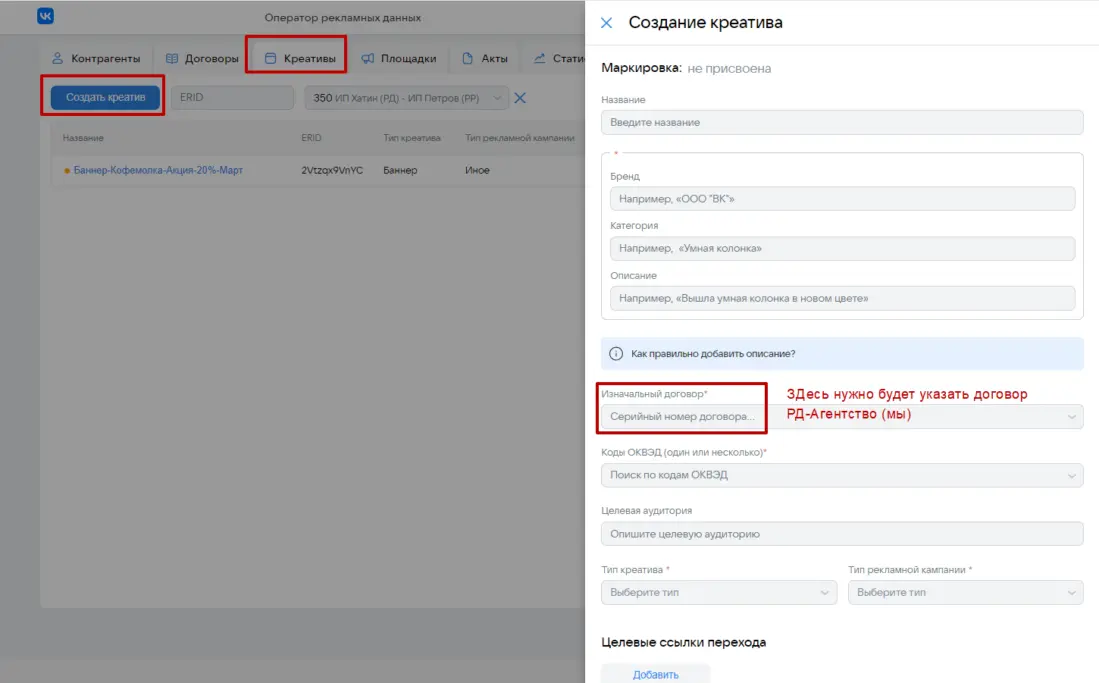This screenshot has height=683, width=1099.
Task: Open the Коды ОКВЭД search dropdown
Action: coord(842,475)
